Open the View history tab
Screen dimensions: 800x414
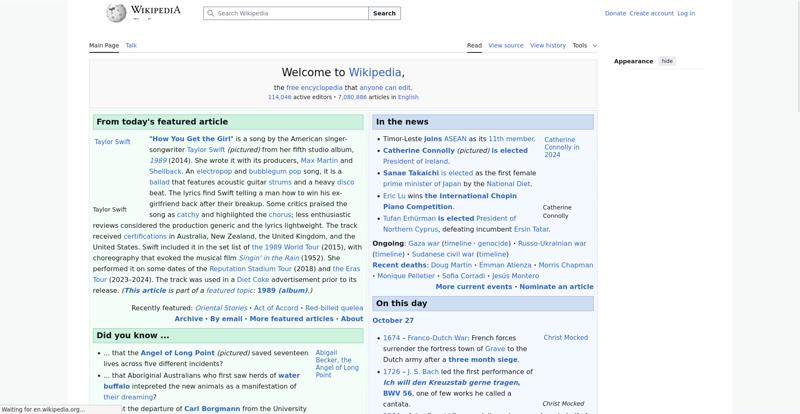pyautogui.click(x=548, y=45)
